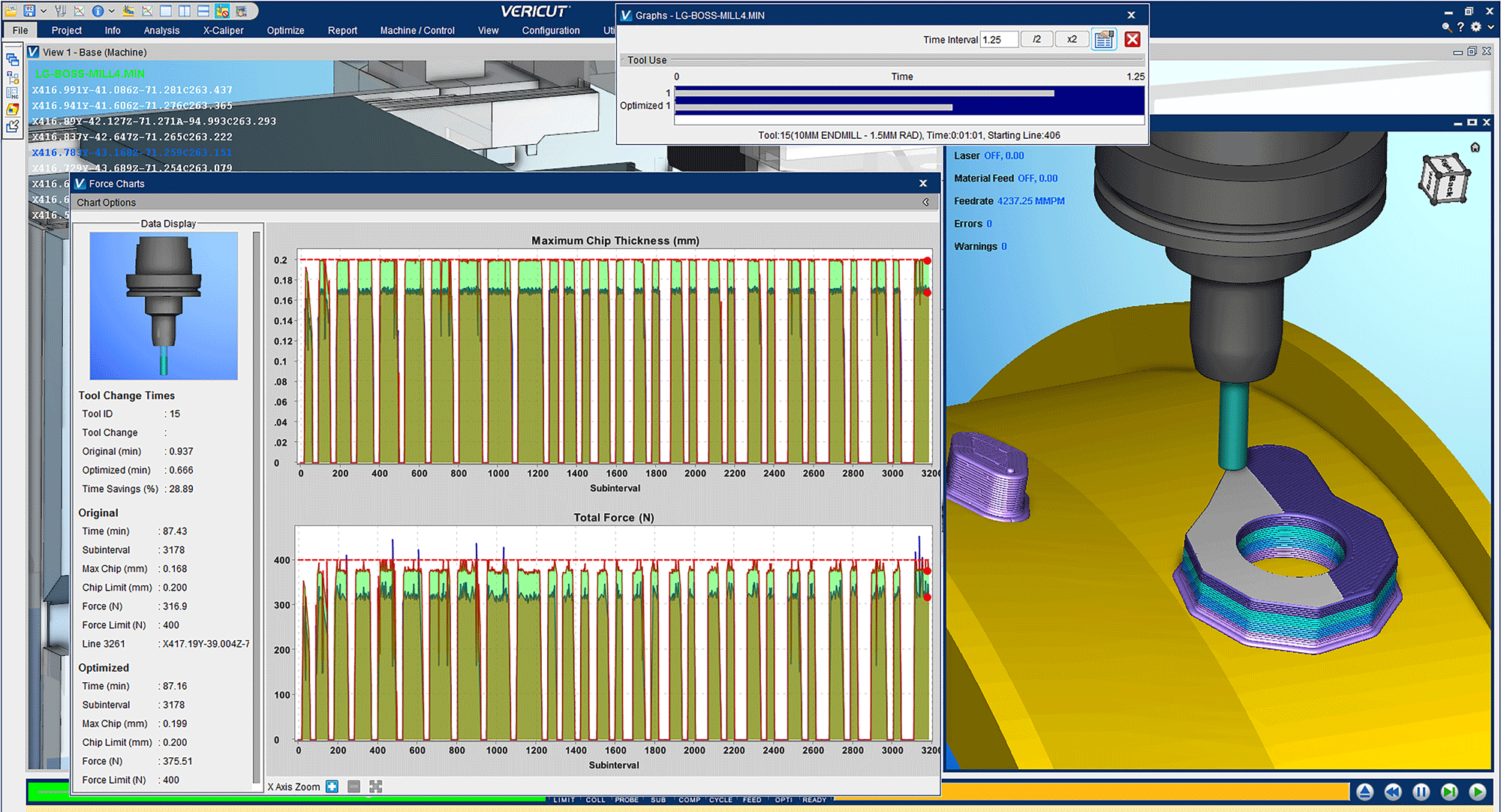
Task: Open the File menu
Action: (20, 30)
